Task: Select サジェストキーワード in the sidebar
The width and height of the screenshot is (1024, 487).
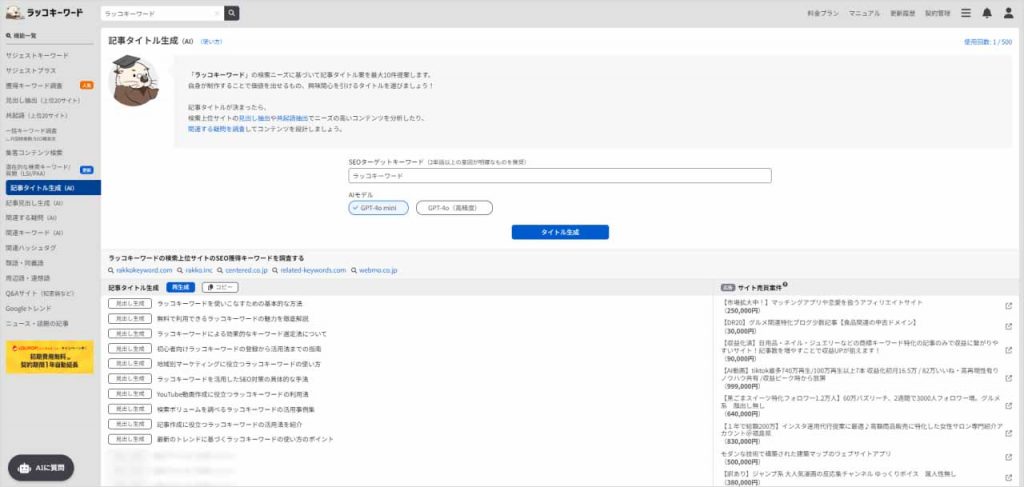Action: pos(37,55)
